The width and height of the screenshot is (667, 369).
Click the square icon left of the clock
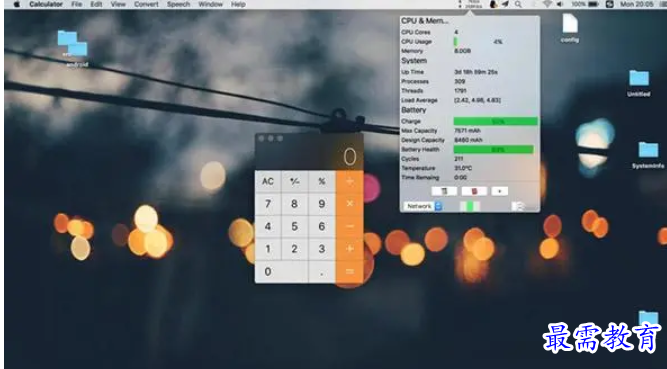(610, 4)
